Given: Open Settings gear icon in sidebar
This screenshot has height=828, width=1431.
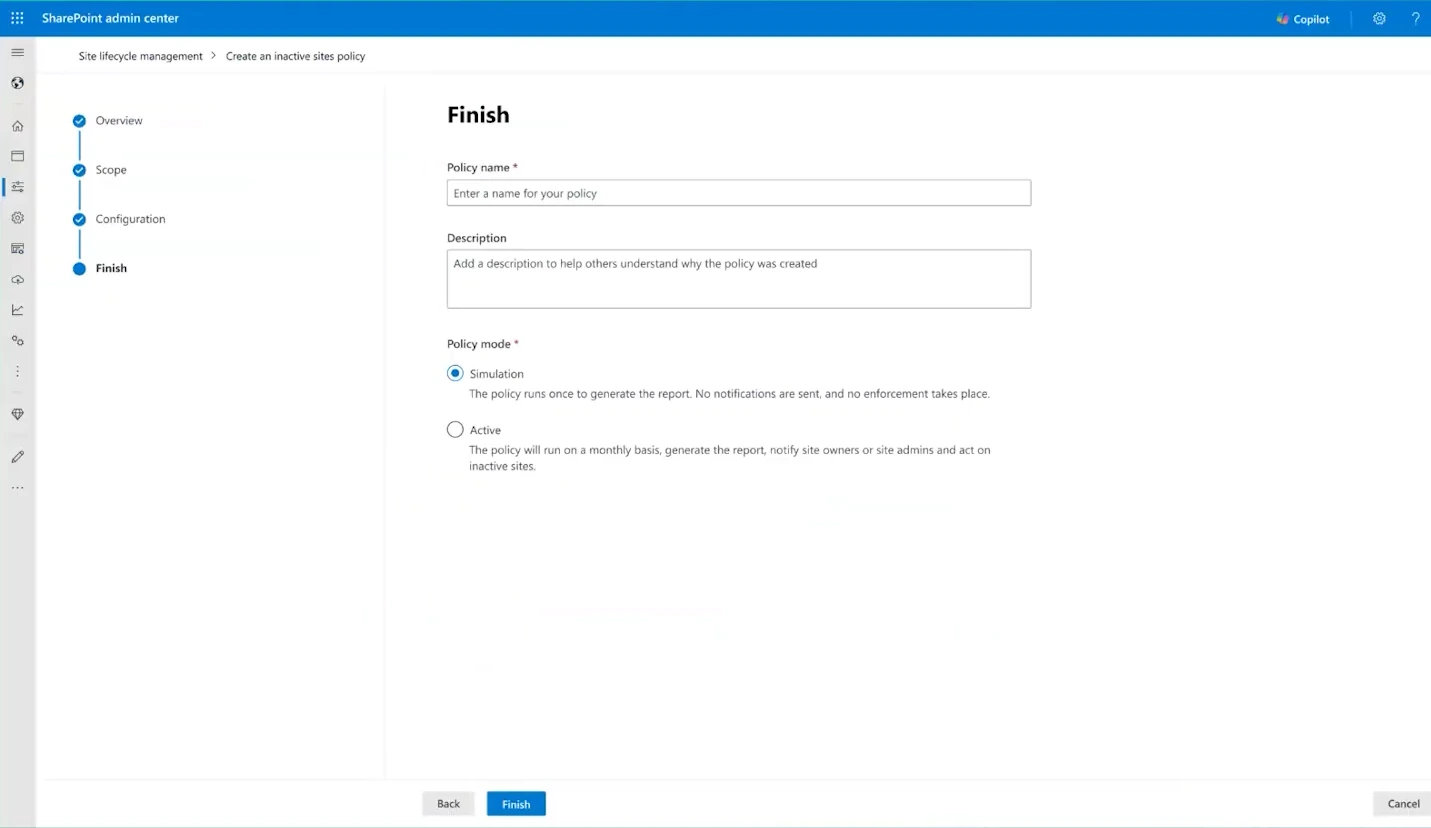Looking at the screenshot, I should pyautogui.click(x=17, y=217).
